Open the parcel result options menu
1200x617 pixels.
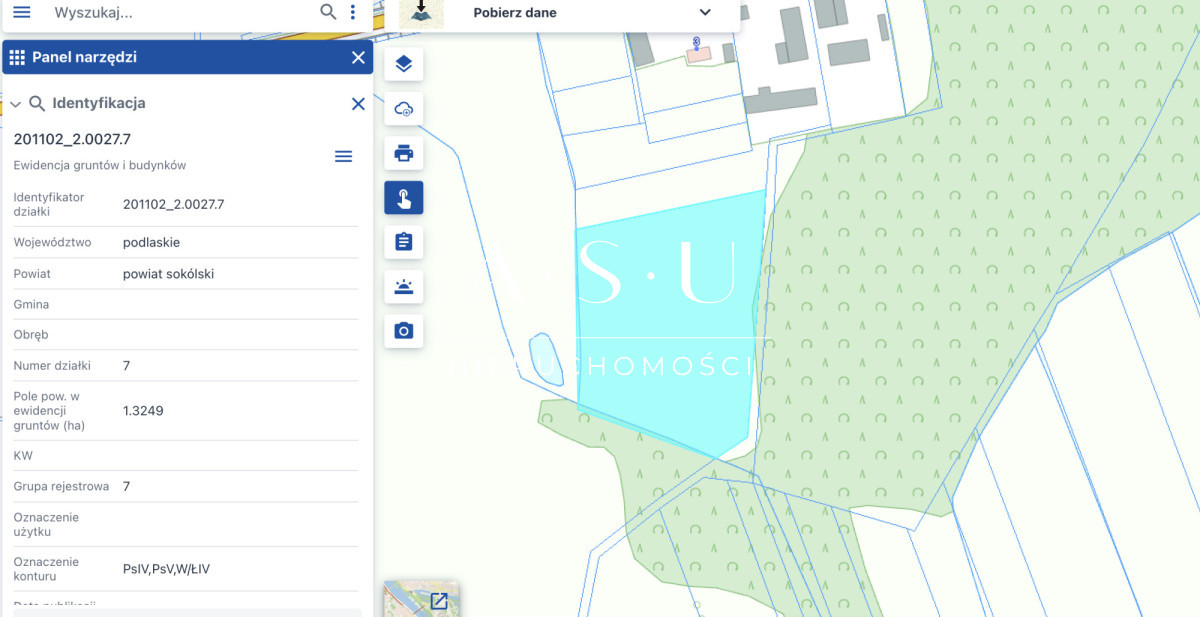343,157
